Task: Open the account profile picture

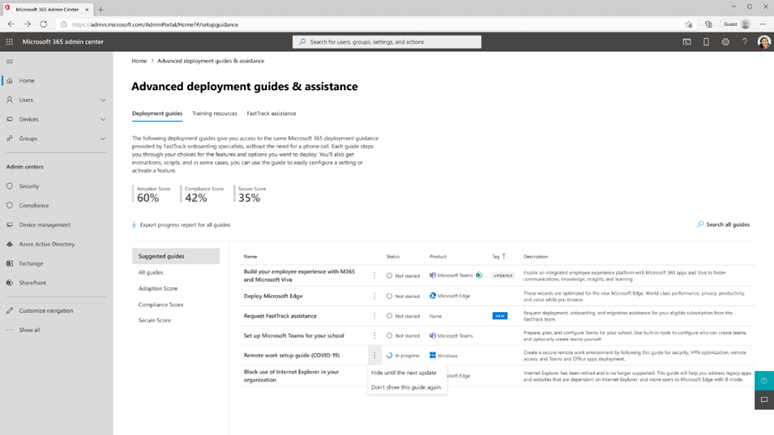Action: [x=764, y=42]
